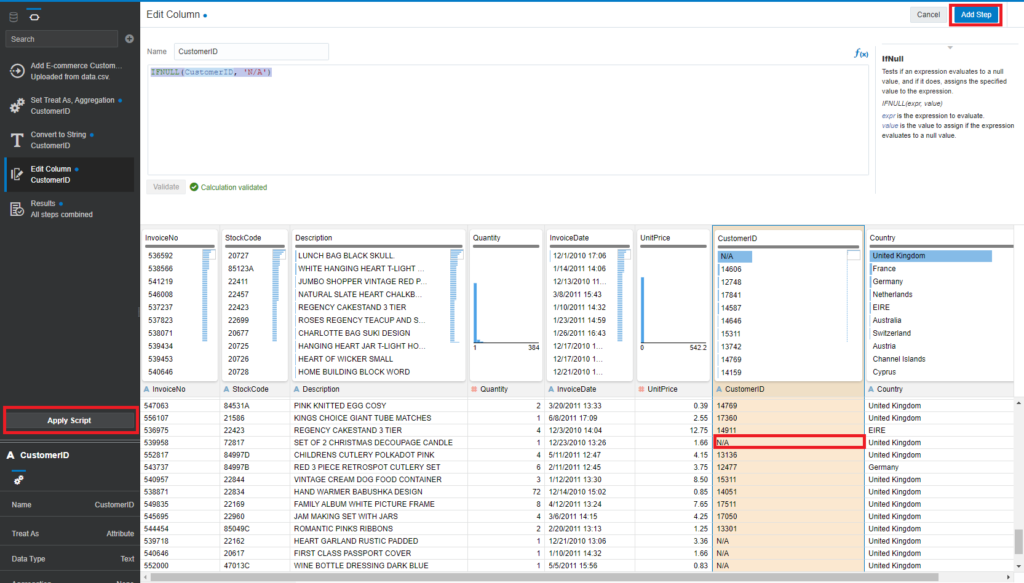Click the InvoiceDate tile title
Image resolution: width=1024 pixels, height=583 pixels.
(569, 238)
